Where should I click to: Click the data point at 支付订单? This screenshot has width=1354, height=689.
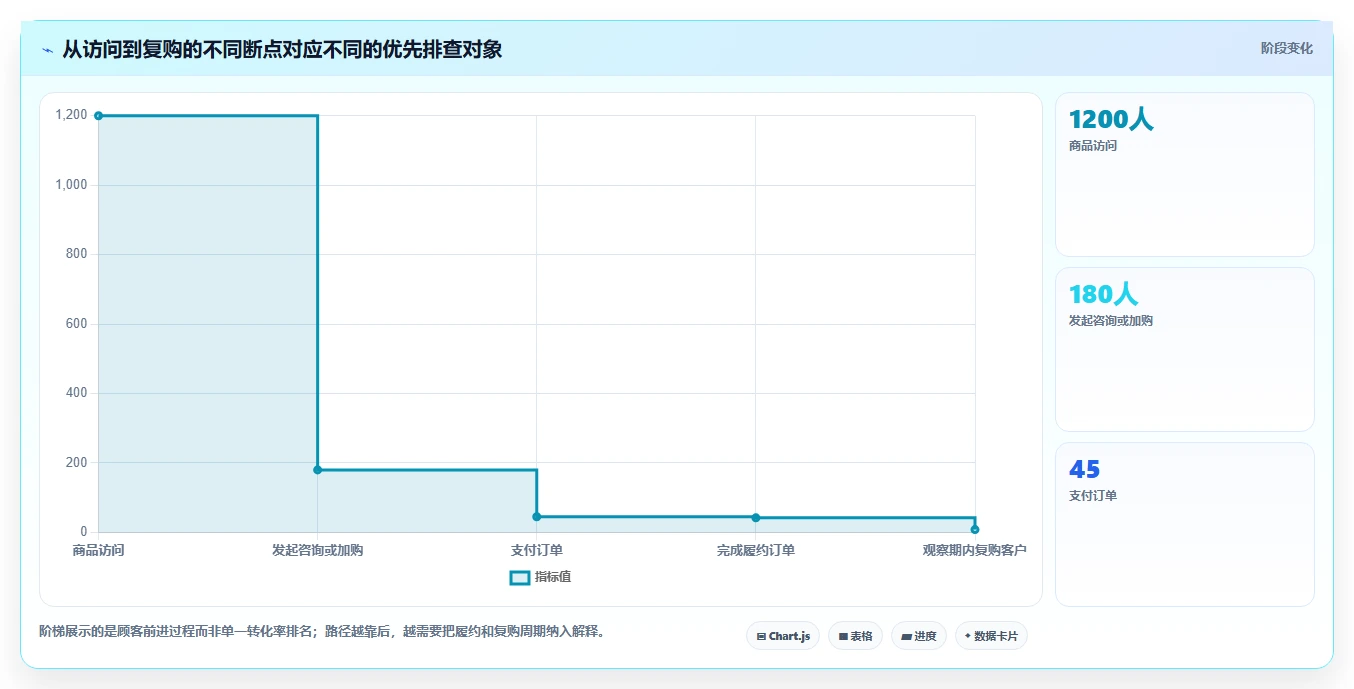(536, 516)
